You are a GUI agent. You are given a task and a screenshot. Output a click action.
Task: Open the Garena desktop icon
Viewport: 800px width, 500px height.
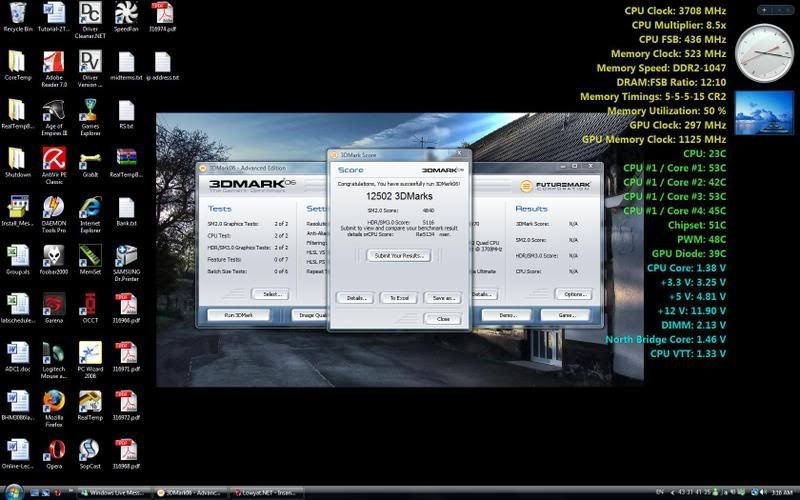click(x=54, y=305)
